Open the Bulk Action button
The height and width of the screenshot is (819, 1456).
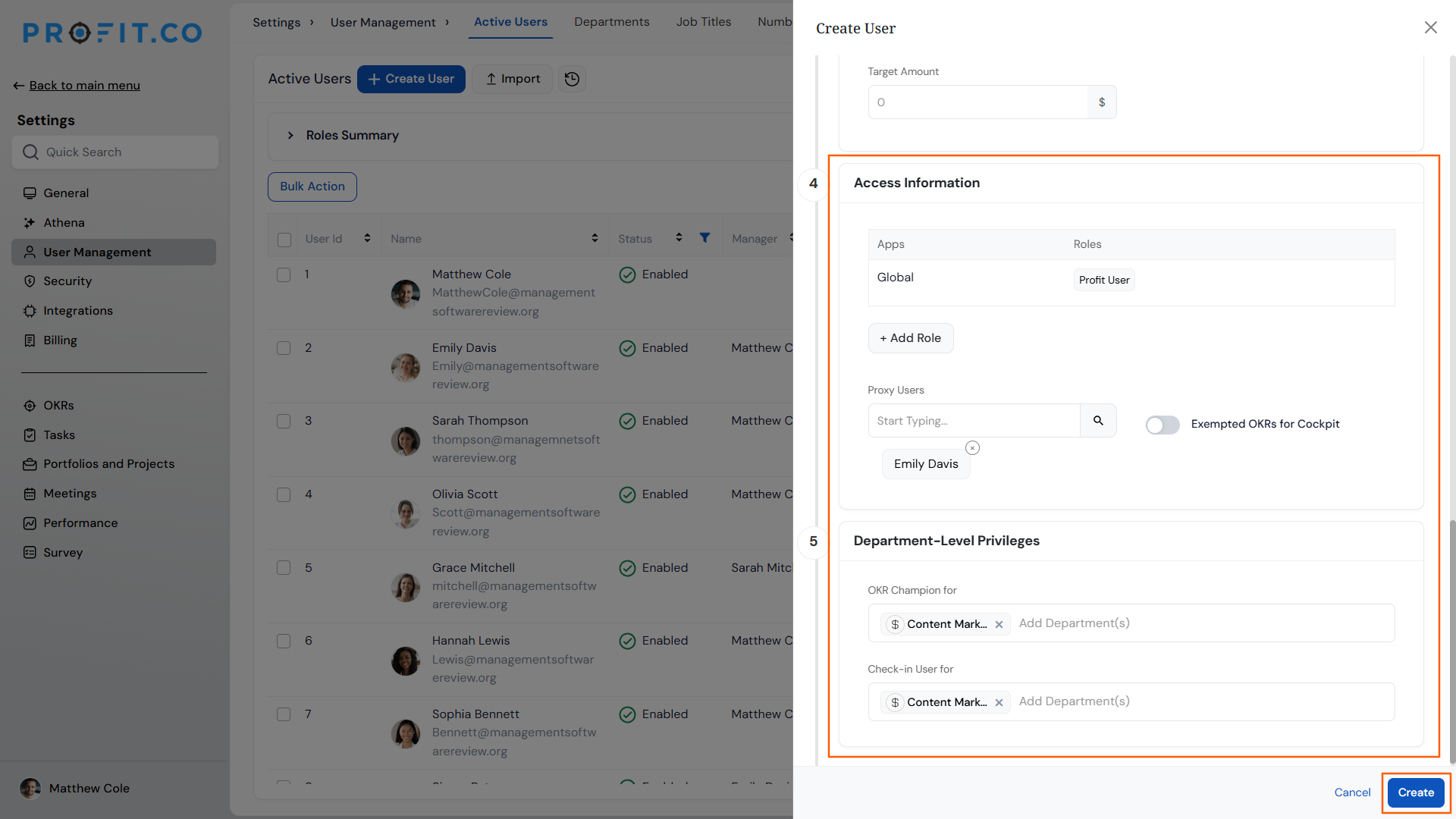[x=312, y=187]
